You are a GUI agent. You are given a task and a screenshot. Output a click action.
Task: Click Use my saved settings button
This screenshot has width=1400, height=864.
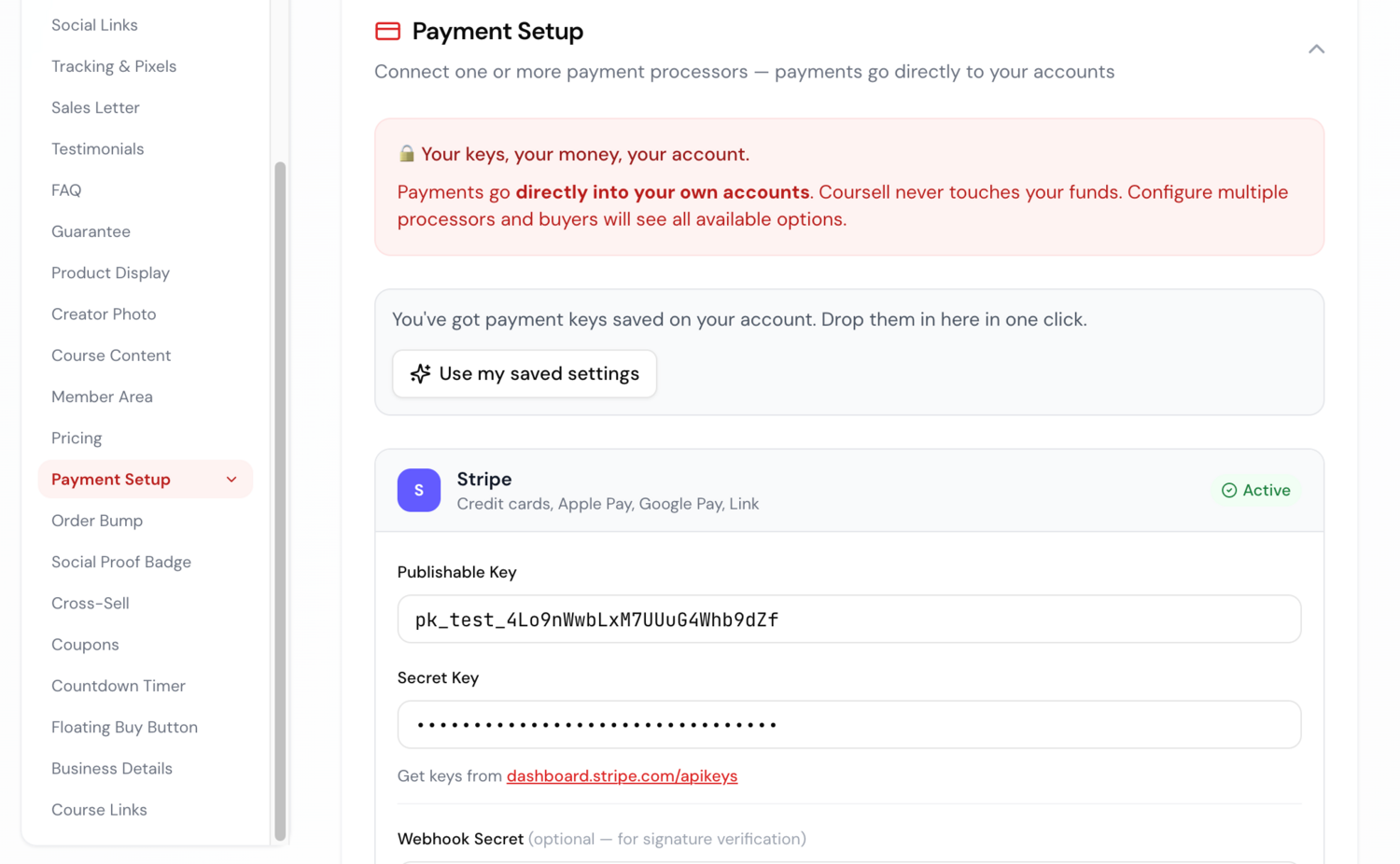click(x=525, y=374)
